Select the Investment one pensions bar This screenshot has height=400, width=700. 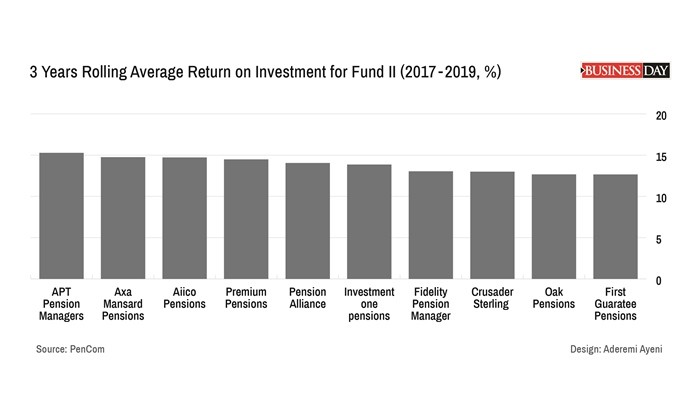pos(369,221)
